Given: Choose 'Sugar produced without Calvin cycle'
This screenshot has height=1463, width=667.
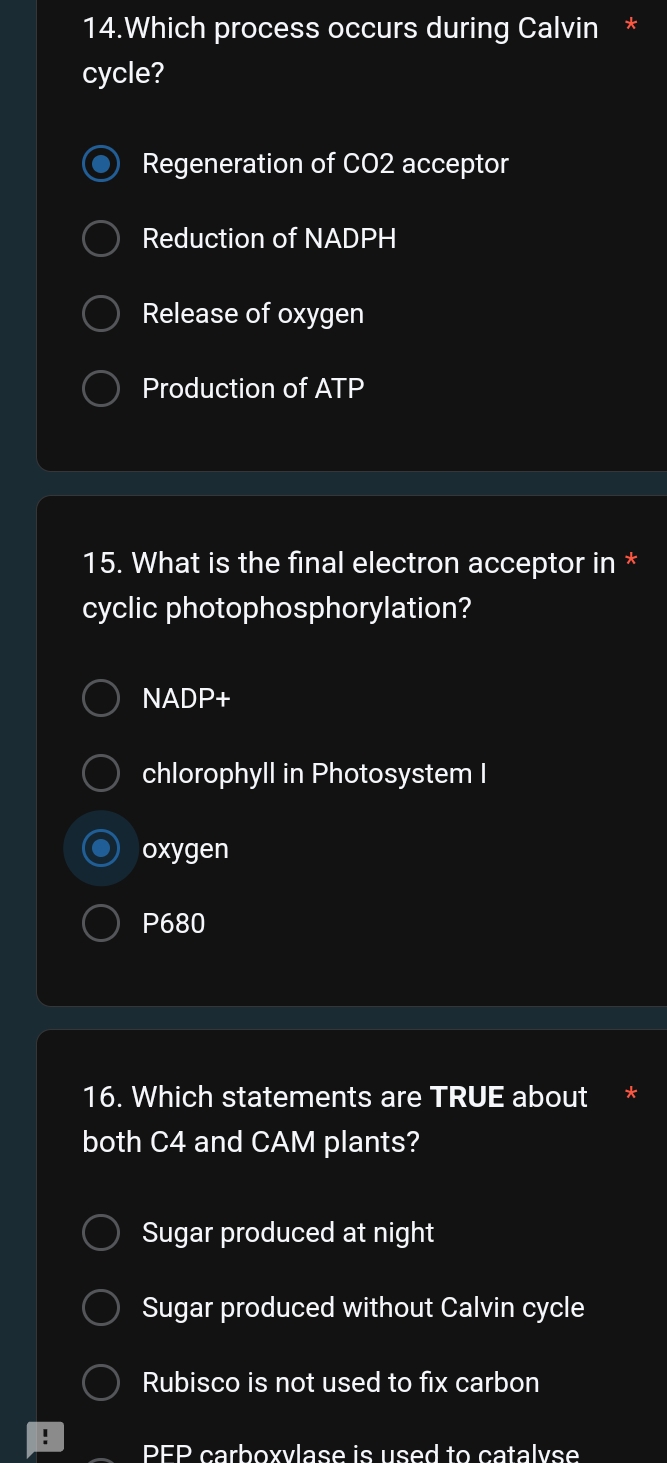Looking at the screenshot, I should click(101, 1307).
